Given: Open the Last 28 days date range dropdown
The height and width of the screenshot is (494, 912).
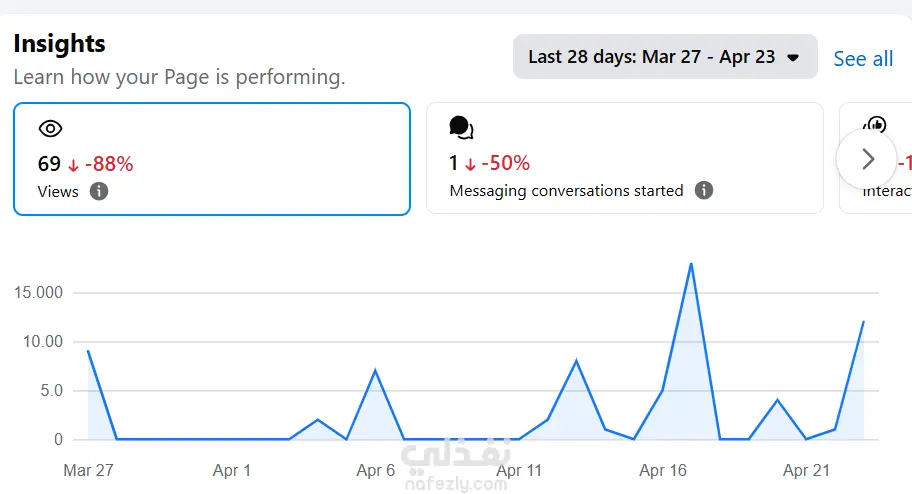Looking at the screenshot, I should coord(665,56).
